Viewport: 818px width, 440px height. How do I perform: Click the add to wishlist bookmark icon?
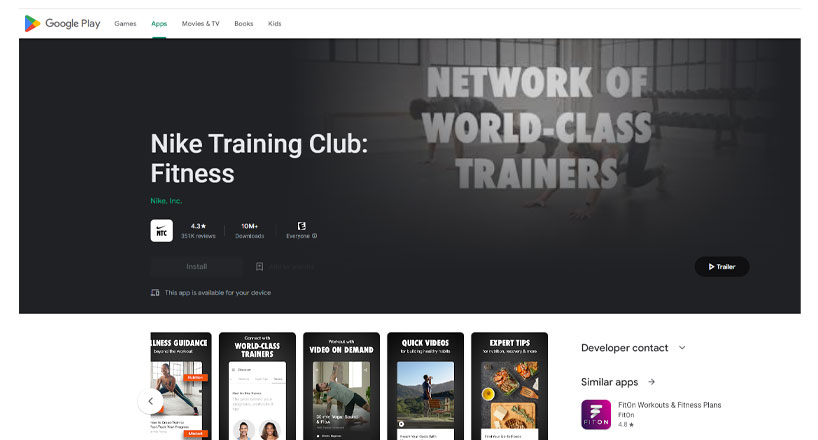(259, 267)
